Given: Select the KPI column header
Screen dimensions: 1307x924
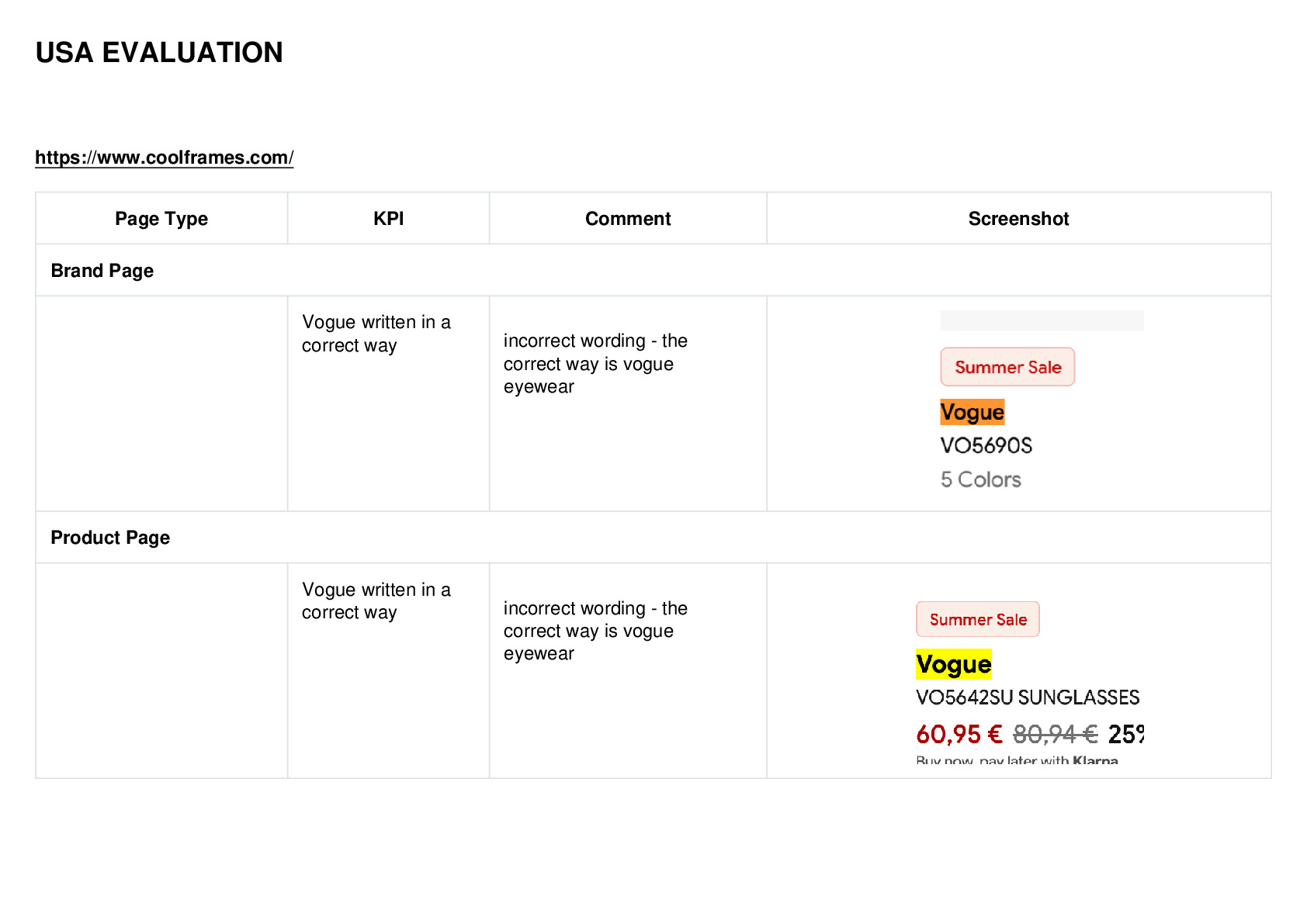Looking at the screenshot, I should coord(388,219).
